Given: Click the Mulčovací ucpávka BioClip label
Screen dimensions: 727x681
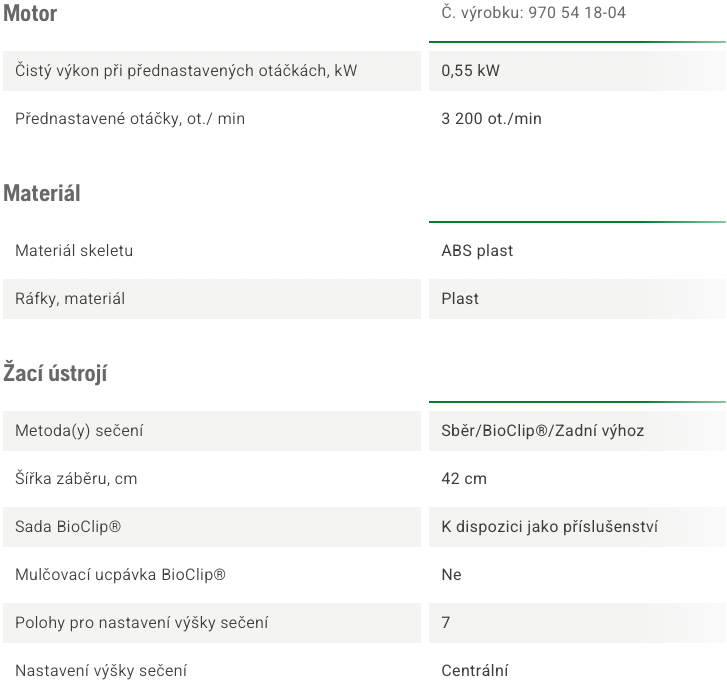Looking at the screenshot, I should (x=120, y=574).
